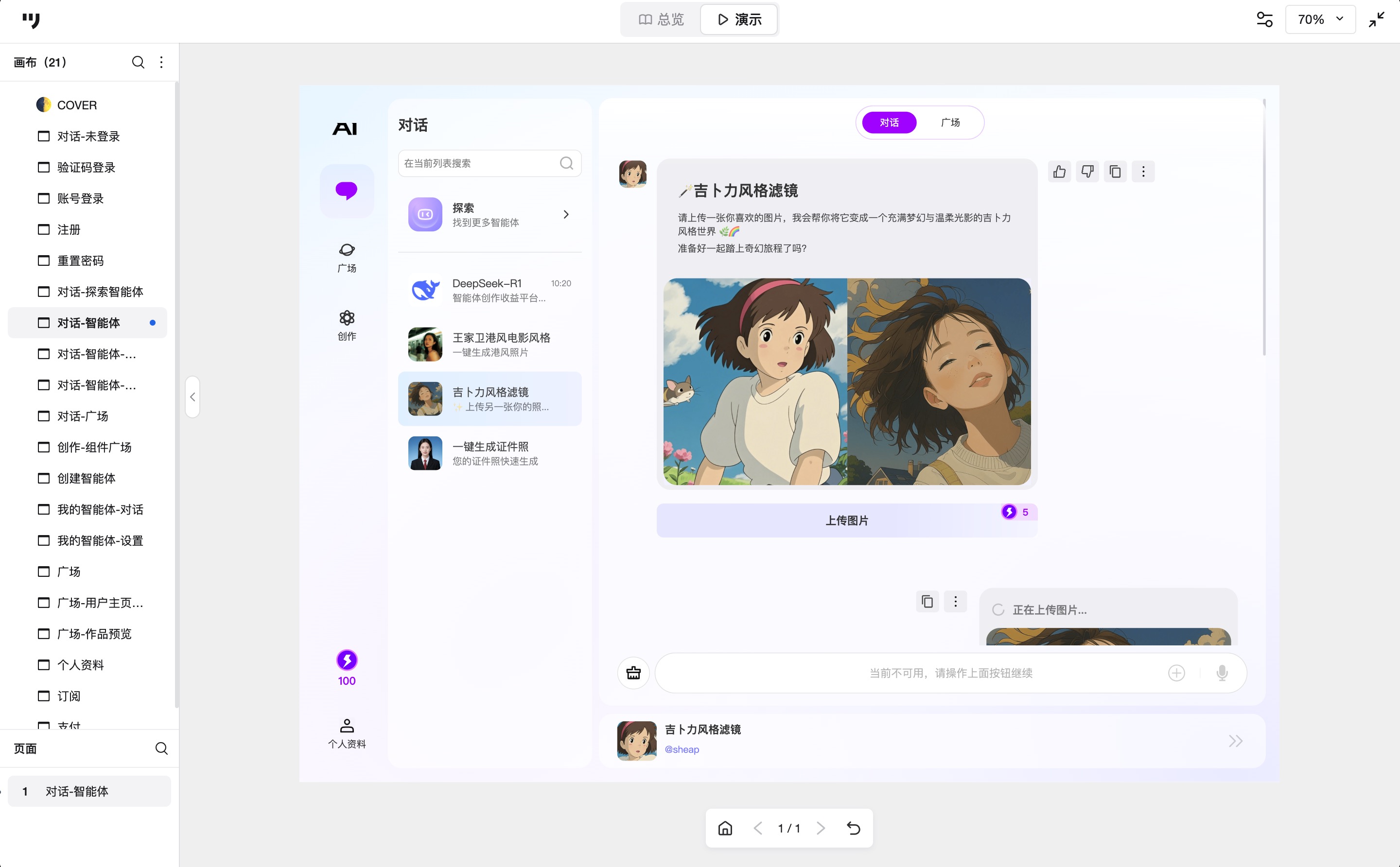
Task: Select 重置密码 canvas
Action: point(88,260)
